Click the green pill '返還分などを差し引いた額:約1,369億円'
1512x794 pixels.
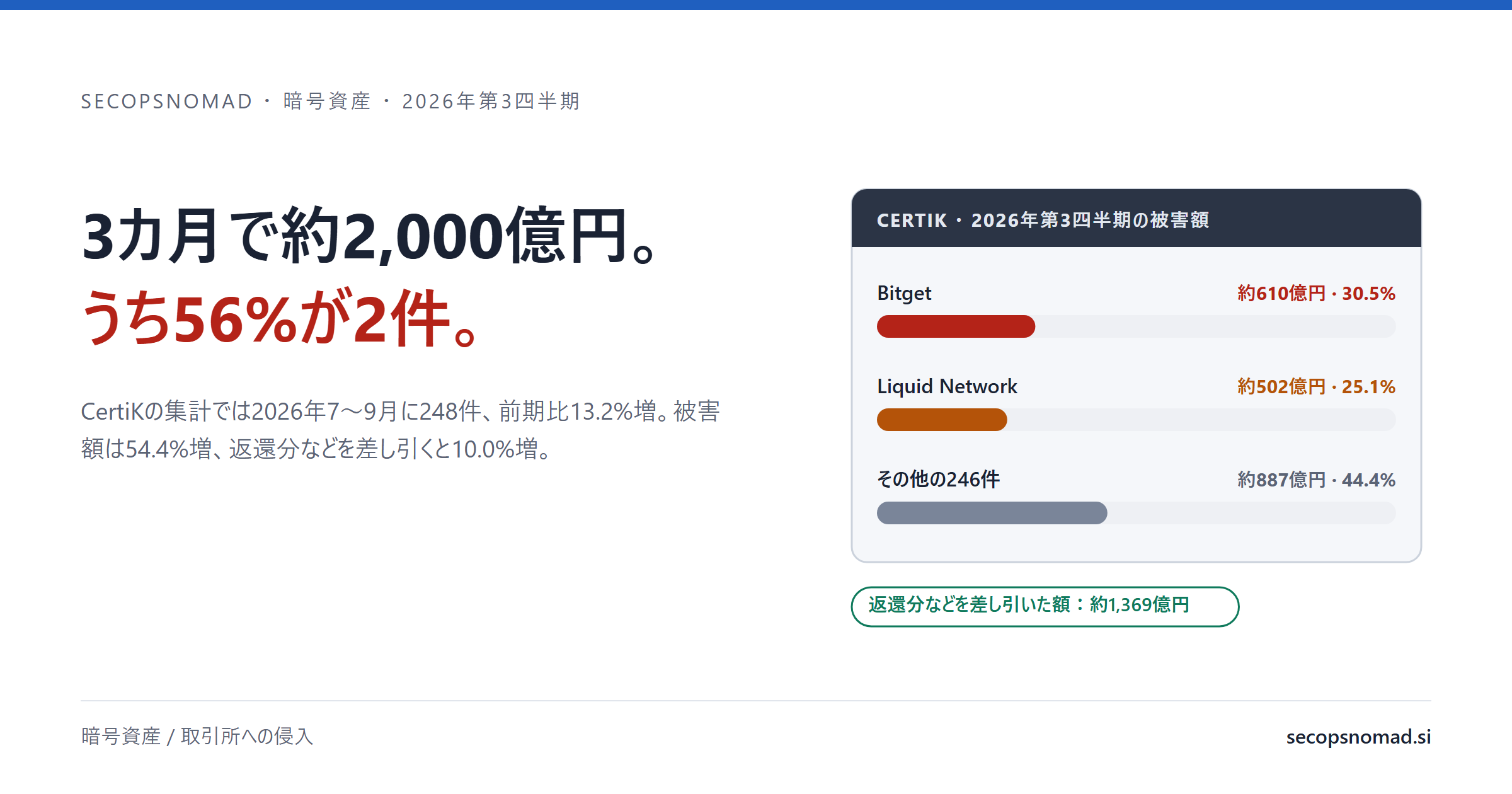(x=1045, y=606)
